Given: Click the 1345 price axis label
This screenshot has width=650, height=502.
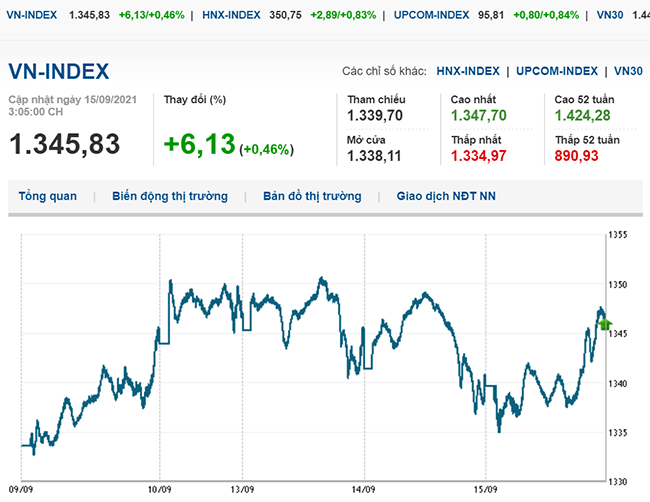Looking at the screenshot, I should tap(618, 334).
